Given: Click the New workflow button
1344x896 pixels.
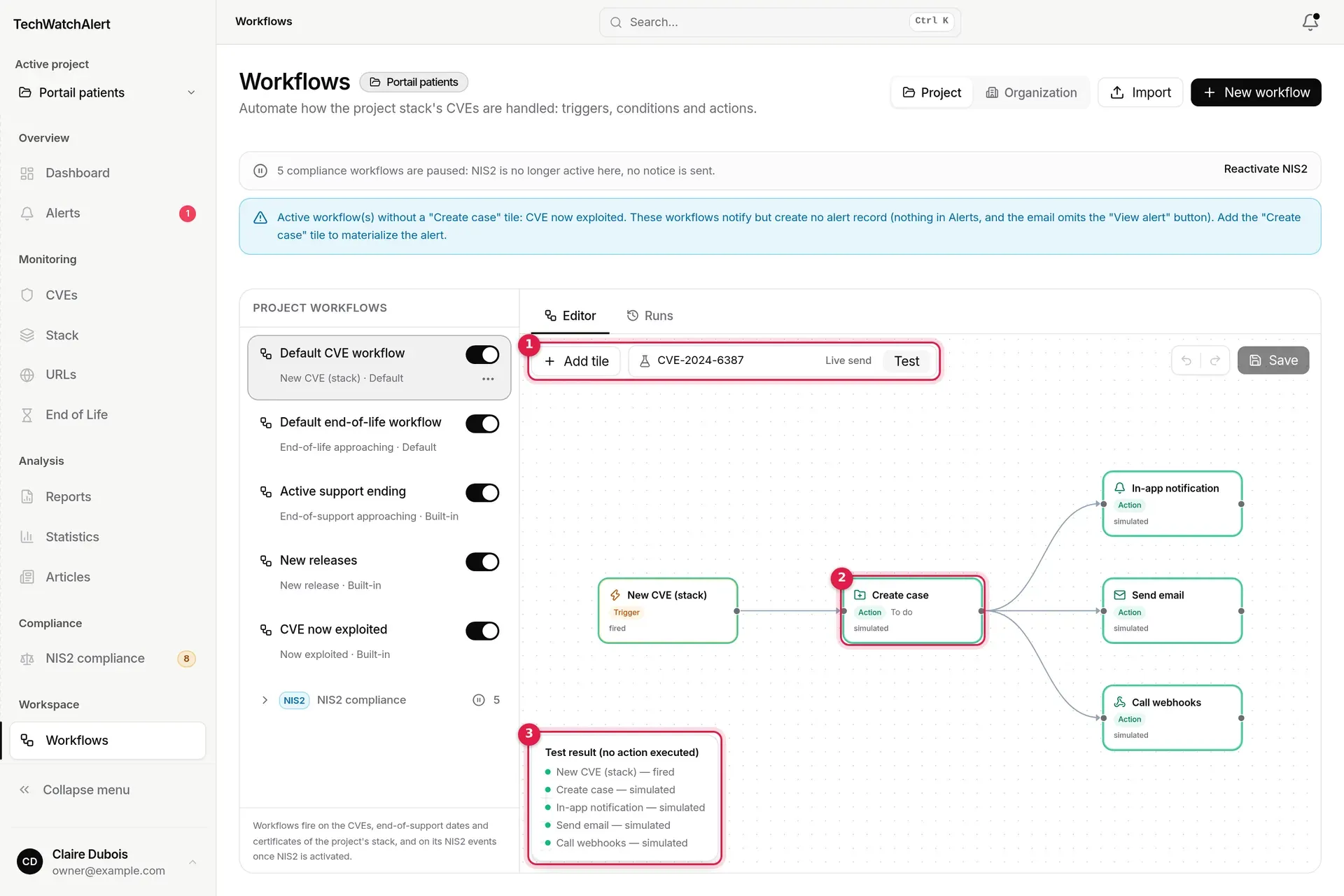Looking at the screenshot, I should point(1256,92).
